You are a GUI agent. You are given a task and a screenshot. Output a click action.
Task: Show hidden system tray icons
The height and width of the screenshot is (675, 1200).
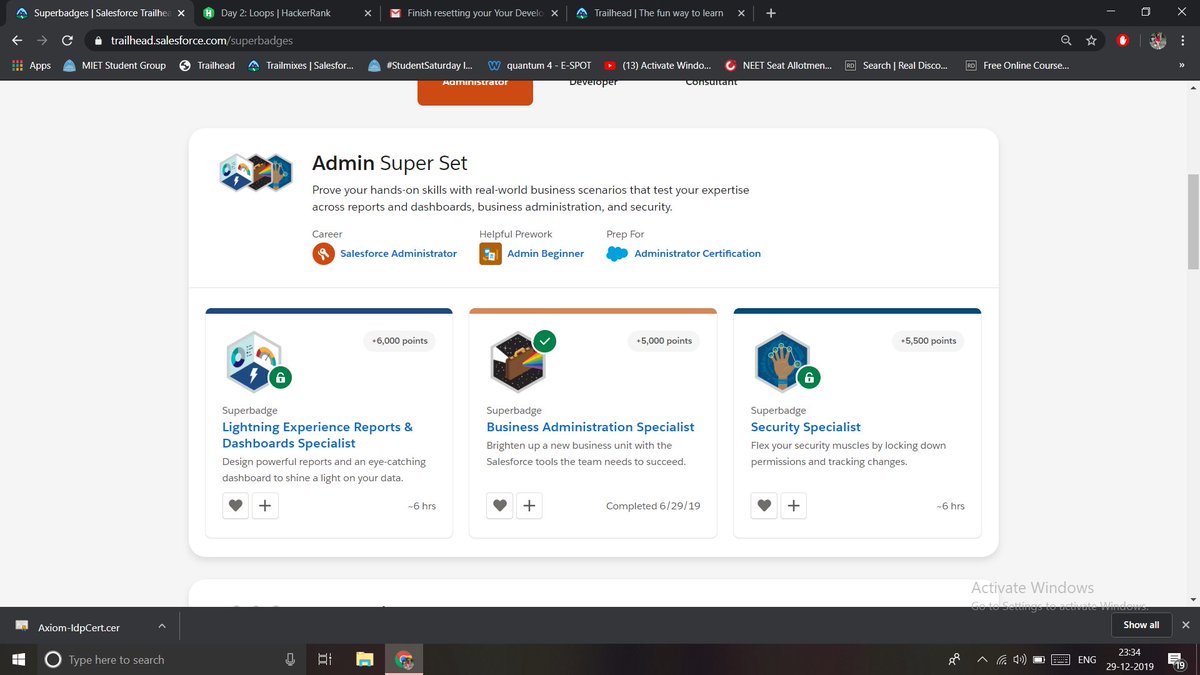point(983,659)
